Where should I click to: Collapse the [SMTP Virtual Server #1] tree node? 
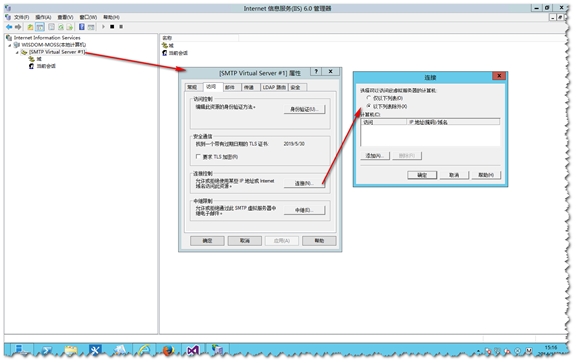(x=17, y=53)
